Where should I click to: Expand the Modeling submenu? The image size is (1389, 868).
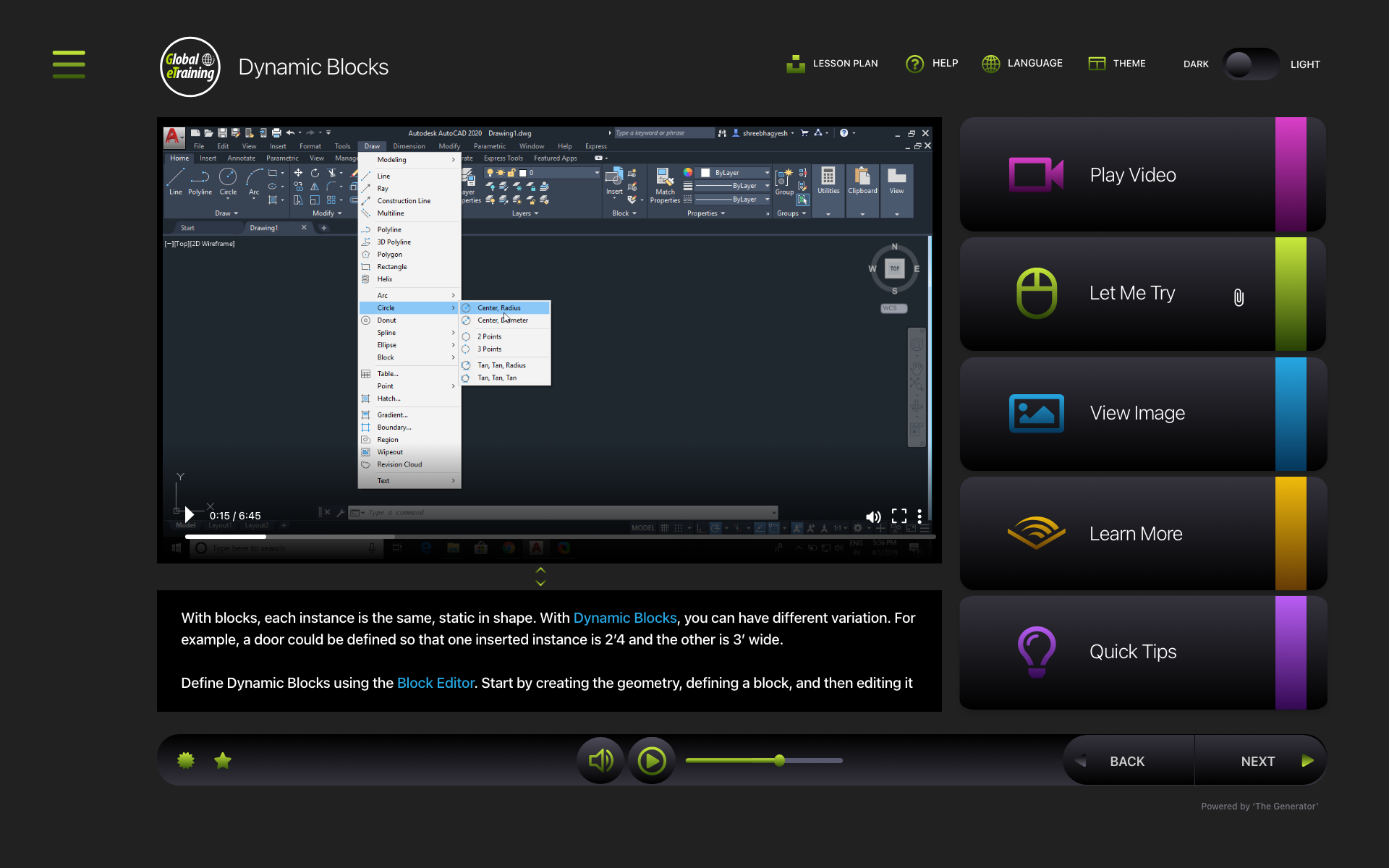(x=409, y=160)
